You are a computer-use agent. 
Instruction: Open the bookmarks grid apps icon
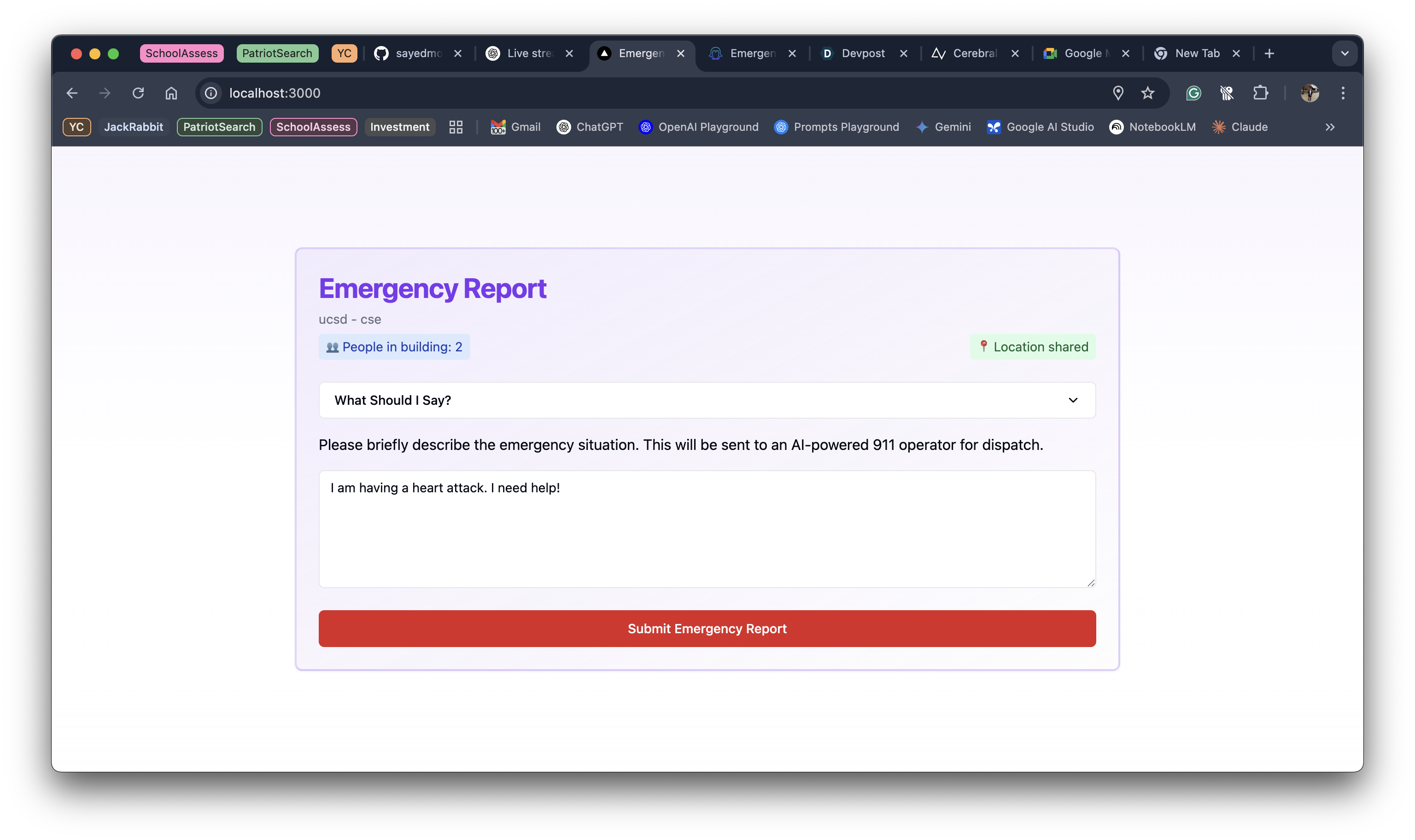click(456, 127)
